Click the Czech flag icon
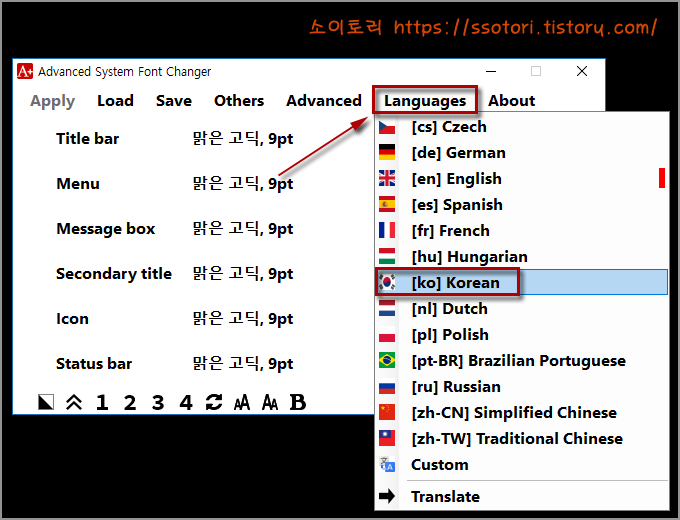Screen dimensions: 680x520 [387, 127]
